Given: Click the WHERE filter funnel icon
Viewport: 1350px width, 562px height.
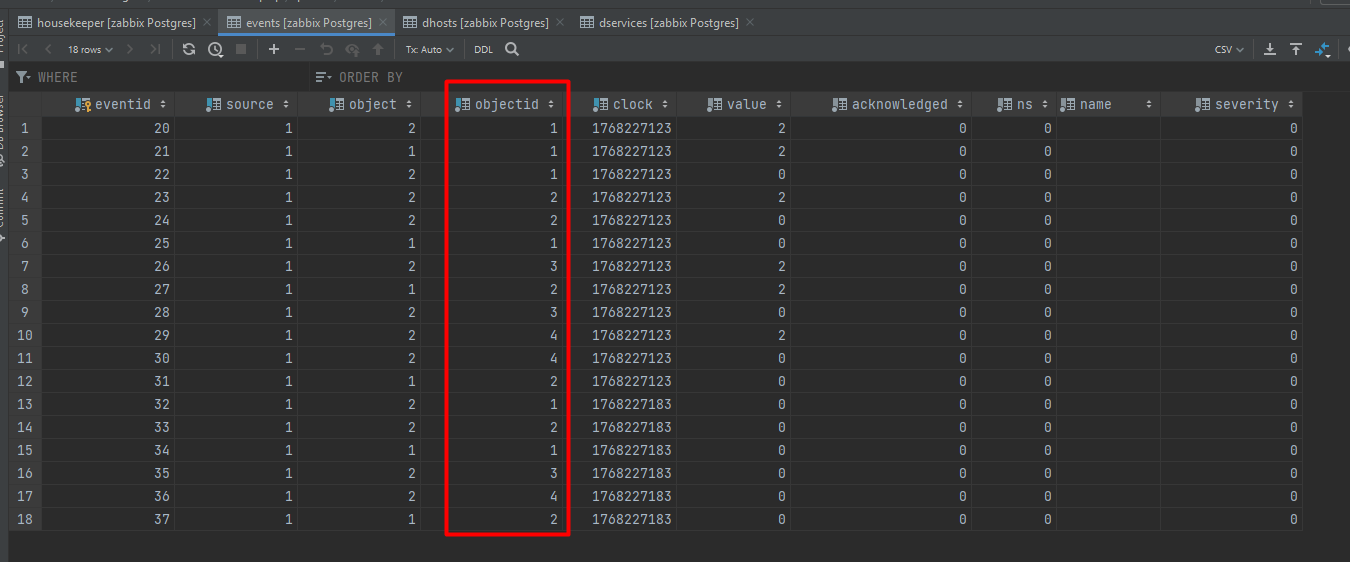Looking at the screenshot, I should pyautogui.click(x=23, y=77).
